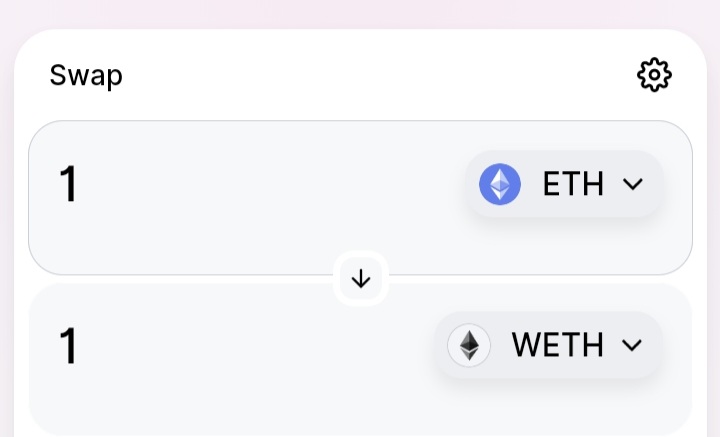Click the dark WETH token logo
Viewport: 720px width, 437px height.
point(469,346)
